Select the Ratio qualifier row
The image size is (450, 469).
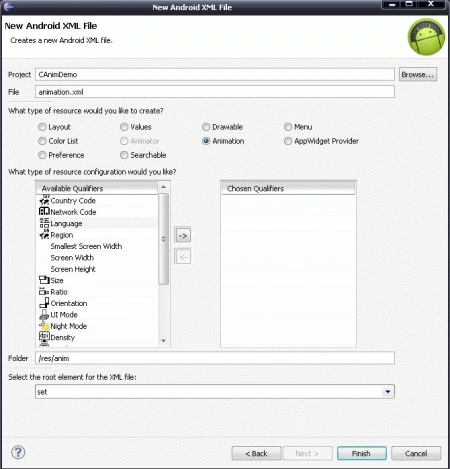97,292
